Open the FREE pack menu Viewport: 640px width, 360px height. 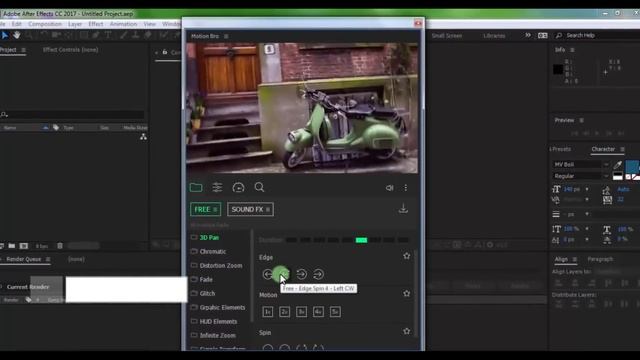pyautogui.click(x=205, y=209)
